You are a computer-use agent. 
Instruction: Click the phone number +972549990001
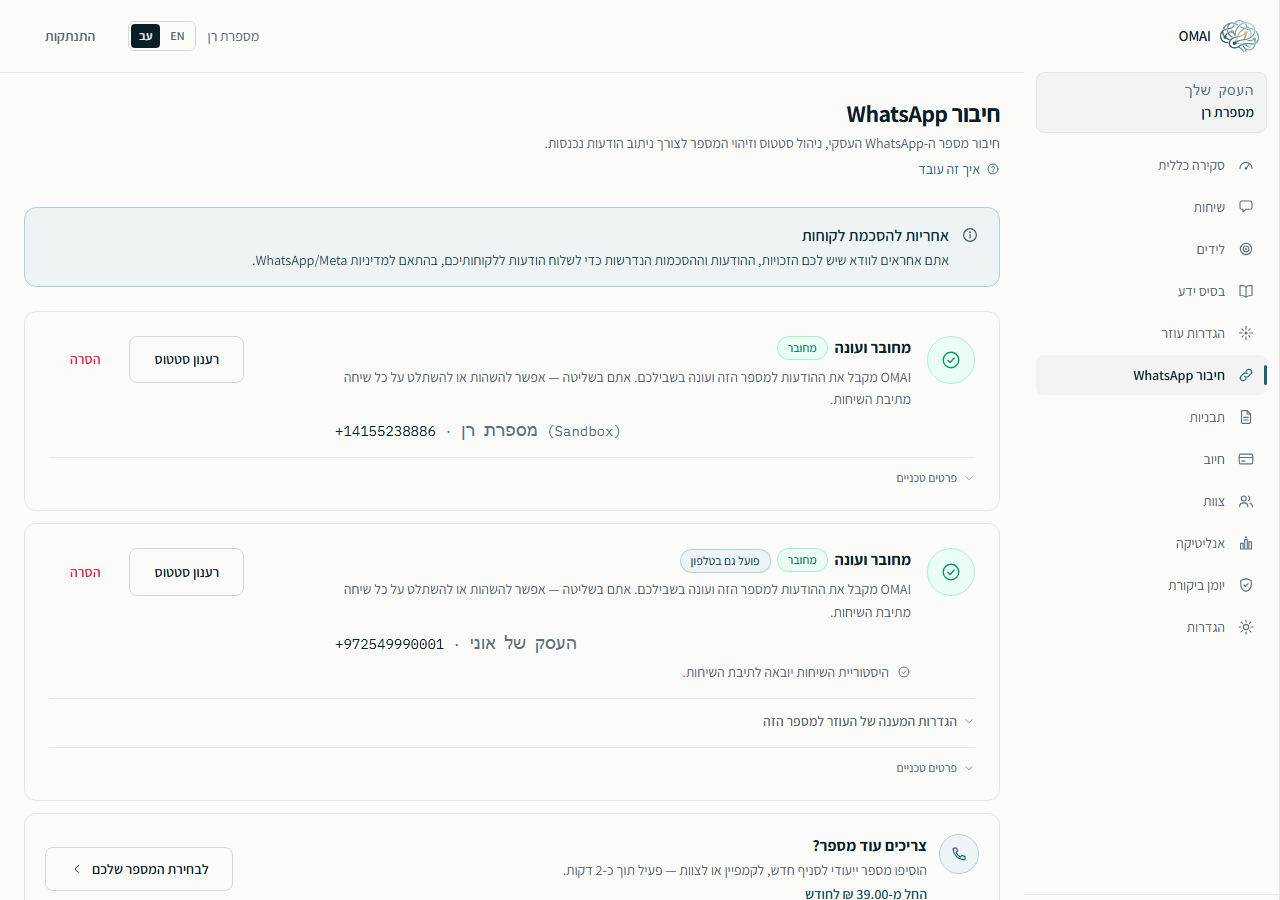[x=389, y=644]
